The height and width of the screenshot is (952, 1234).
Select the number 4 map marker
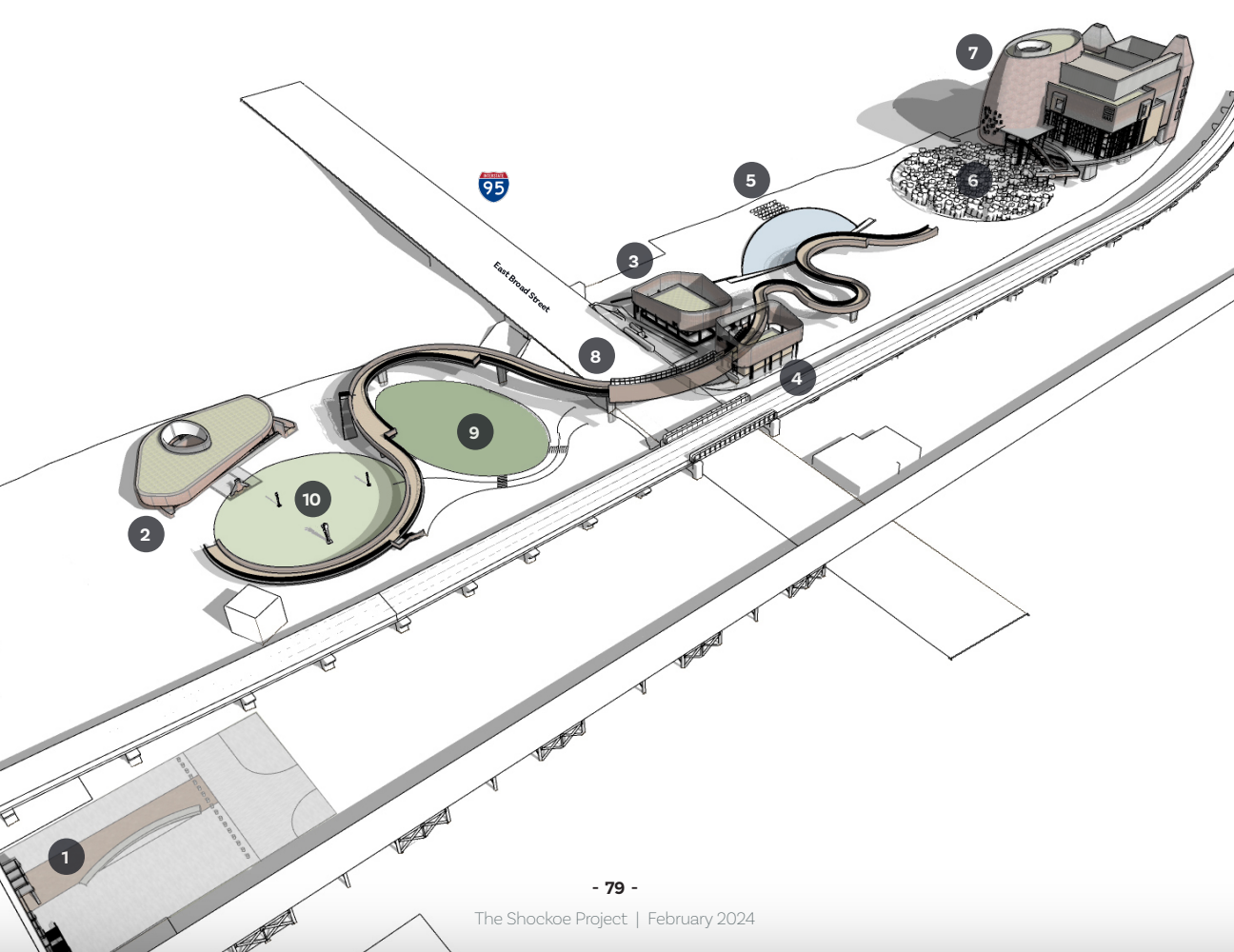pos(797,378)
